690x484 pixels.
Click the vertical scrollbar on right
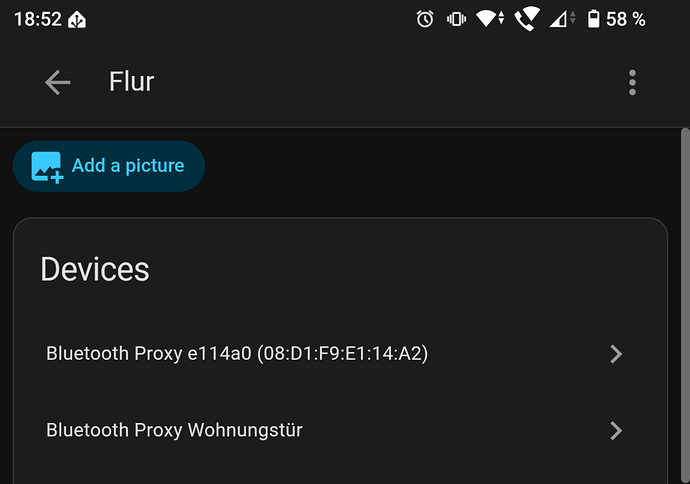click(685, 306)
